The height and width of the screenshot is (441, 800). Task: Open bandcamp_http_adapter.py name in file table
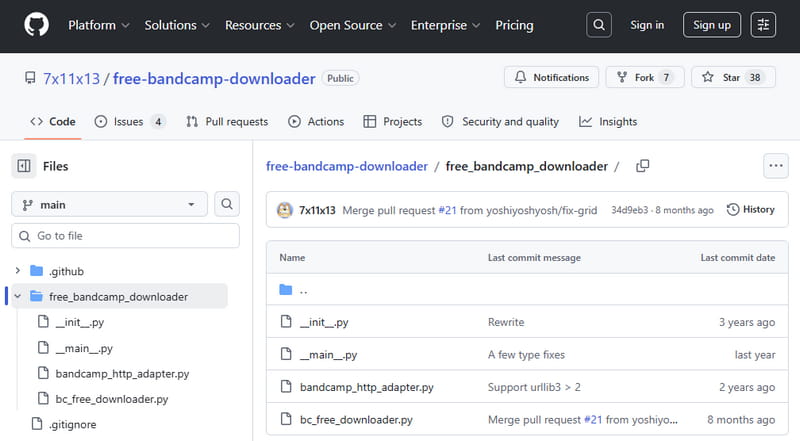point(367,387)
